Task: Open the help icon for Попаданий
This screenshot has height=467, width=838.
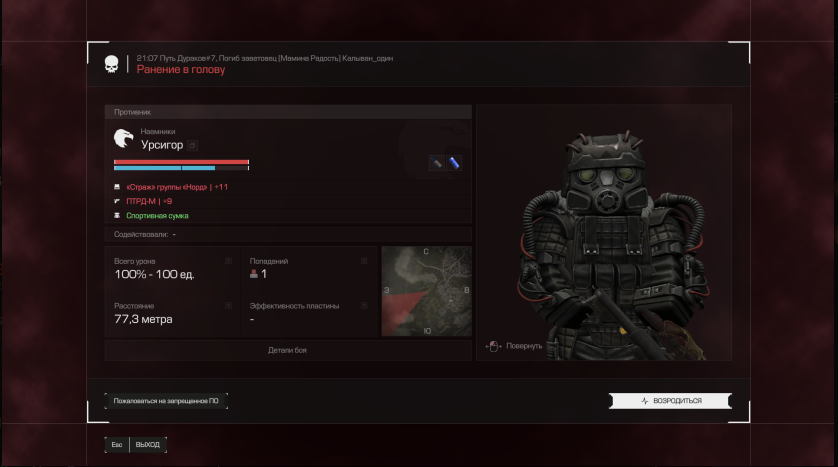Action: click(x=364, y=261)
